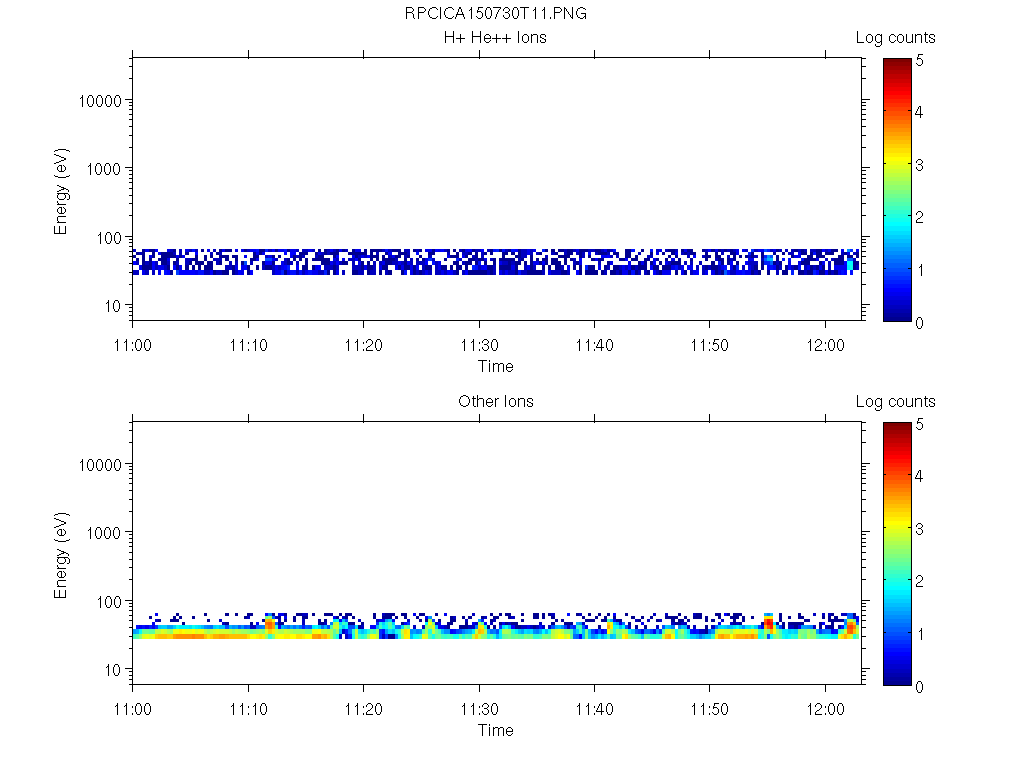Click the 11:00 time tick of bottom plot
This screenshot has height=768, width=1024.
pyautogui.click(x=133, y=709)
